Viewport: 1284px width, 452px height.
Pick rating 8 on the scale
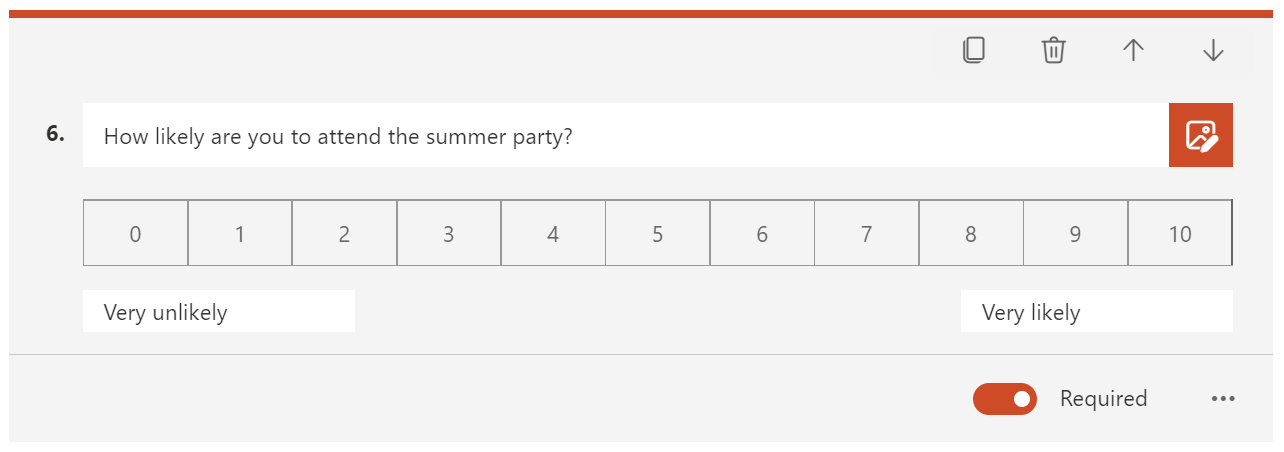click(971, 233)
